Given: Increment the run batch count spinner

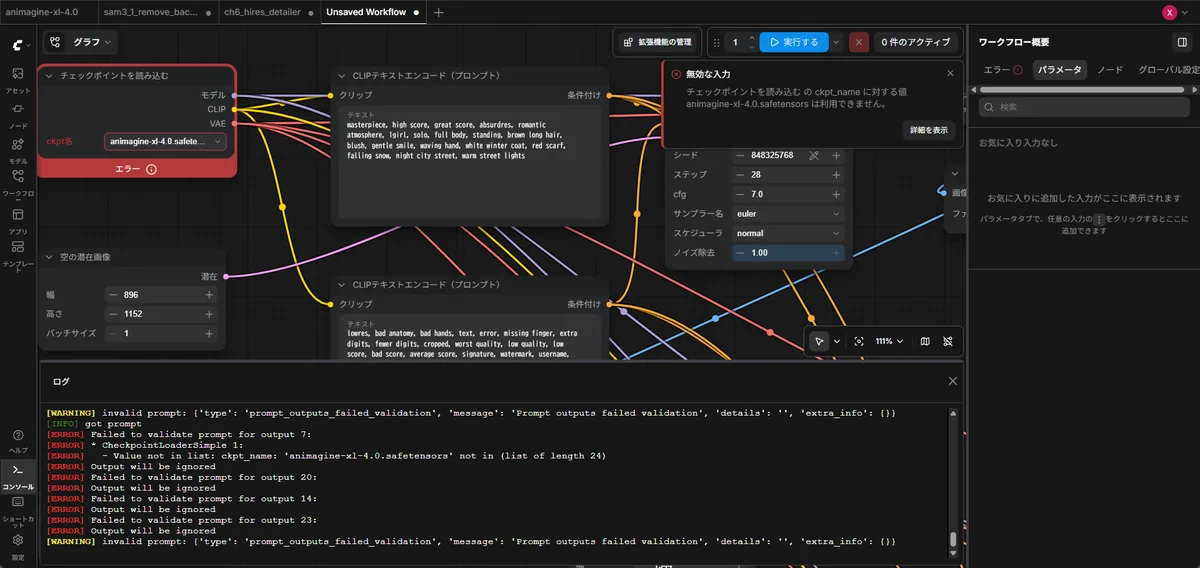Looking at the screenshot, I should click(751, 39).
